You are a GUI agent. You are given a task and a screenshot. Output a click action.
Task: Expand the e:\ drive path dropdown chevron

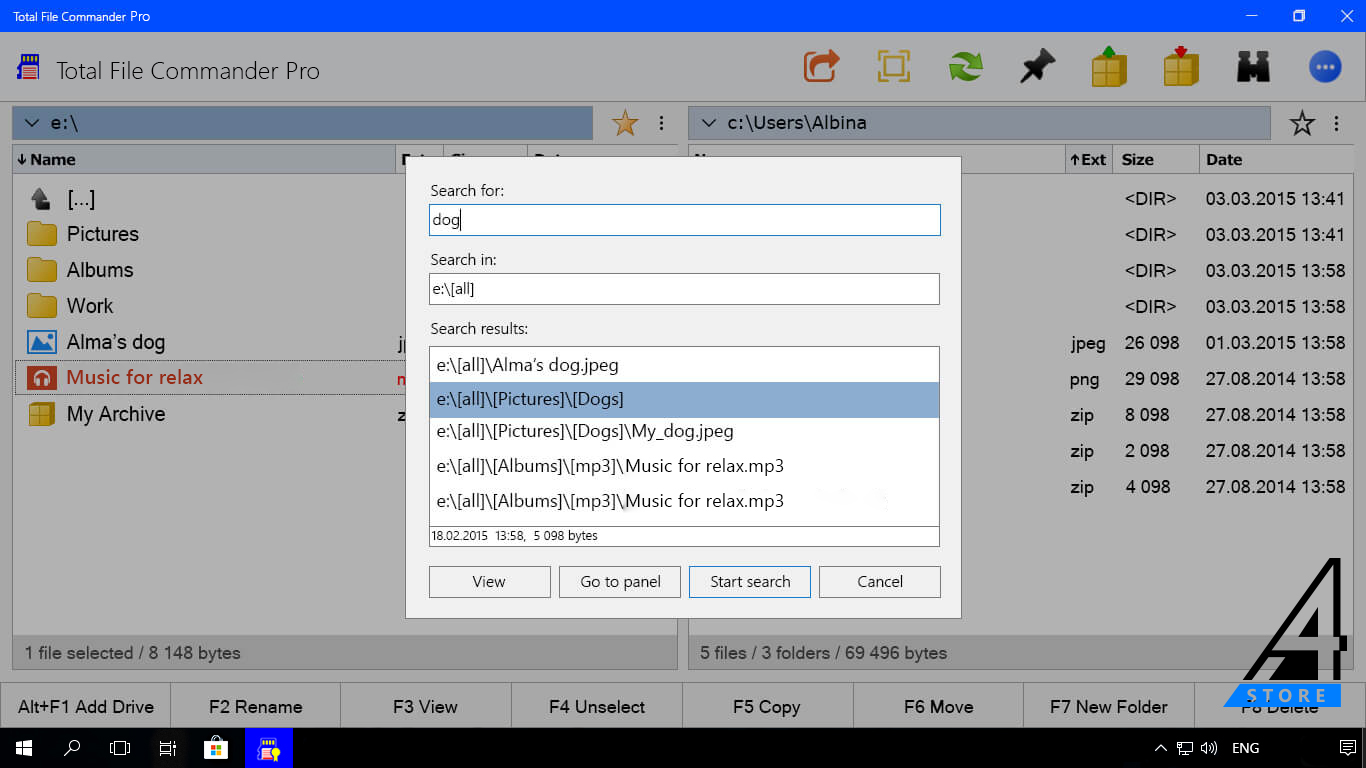(x=31, y=123)
